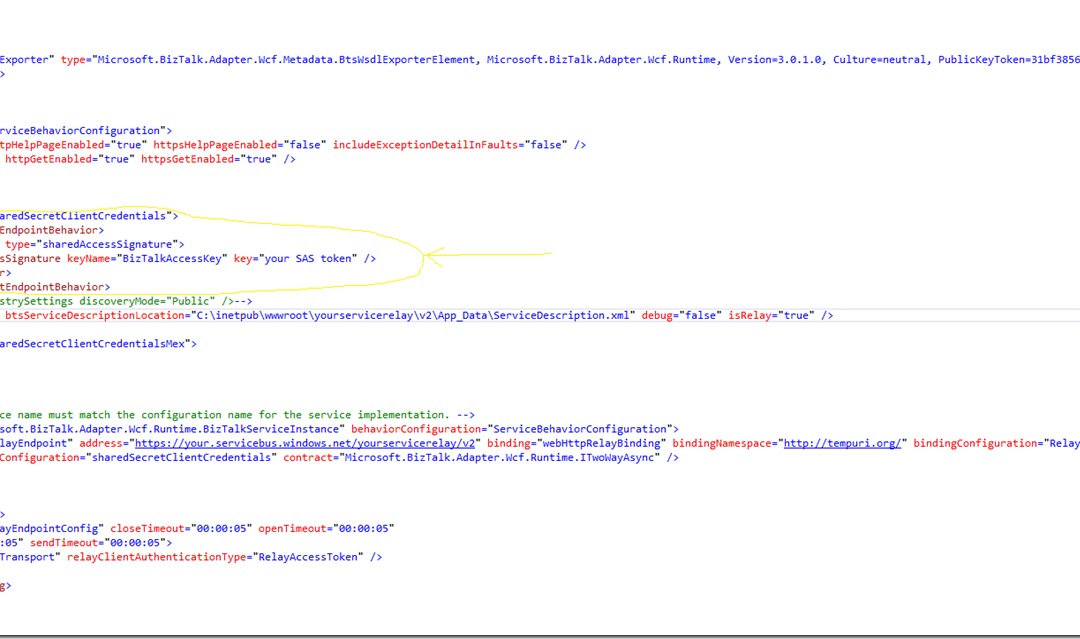The image size is (1080, 639).
Task: Click the rviceBehaviorConfiguration"> line
Action: [x=86, y=131]
